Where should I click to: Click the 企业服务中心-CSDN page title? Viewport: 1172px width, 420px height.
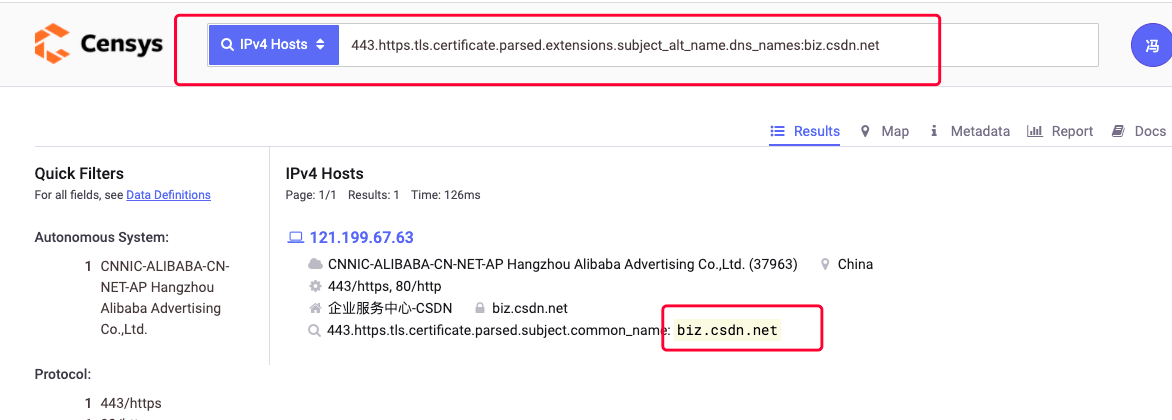pyautogui.click(x=392, y=308)
